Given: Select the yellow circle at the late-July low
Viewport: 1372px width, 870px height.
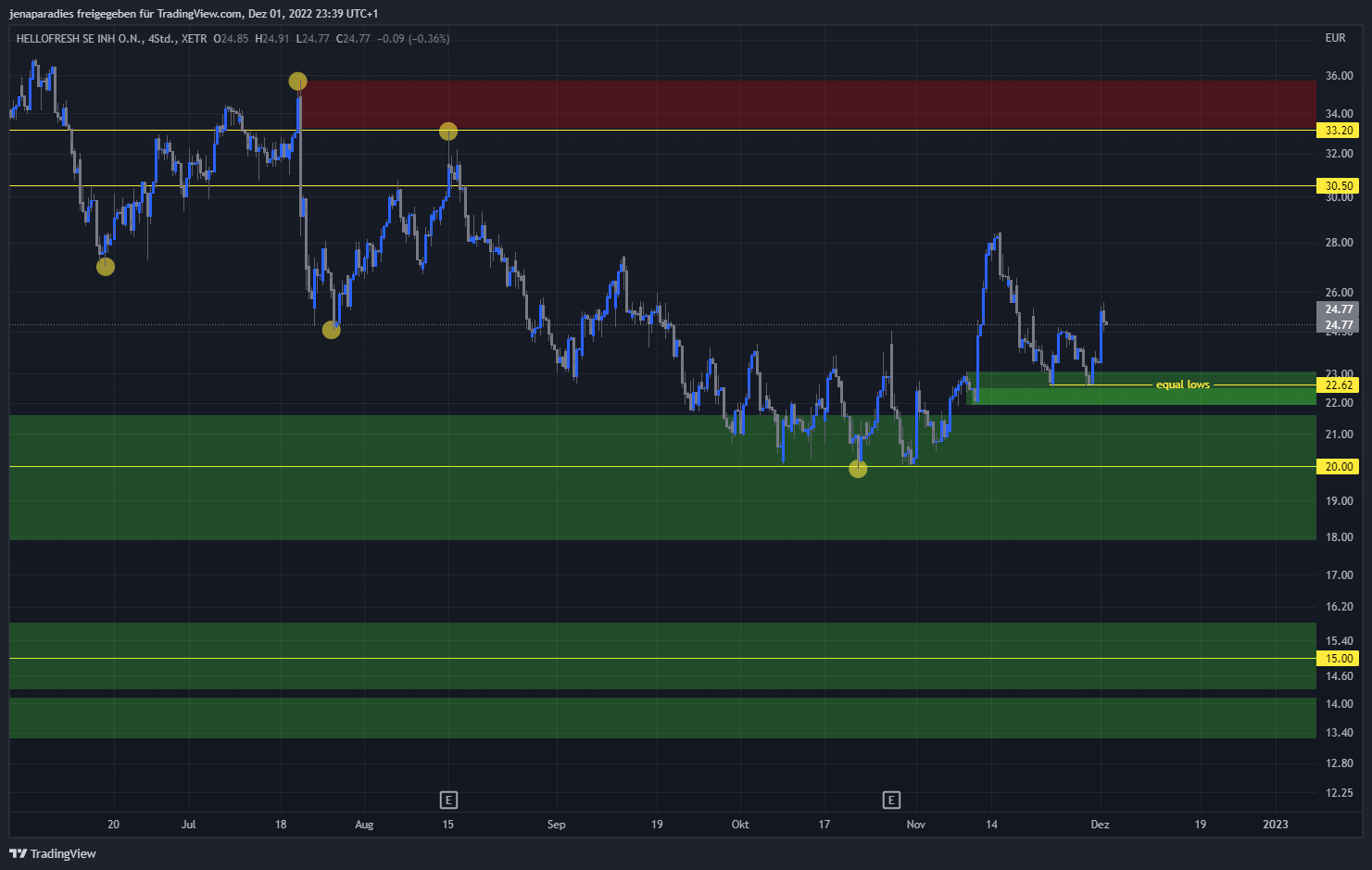Looking at the screenshot, I should point(331,330).
